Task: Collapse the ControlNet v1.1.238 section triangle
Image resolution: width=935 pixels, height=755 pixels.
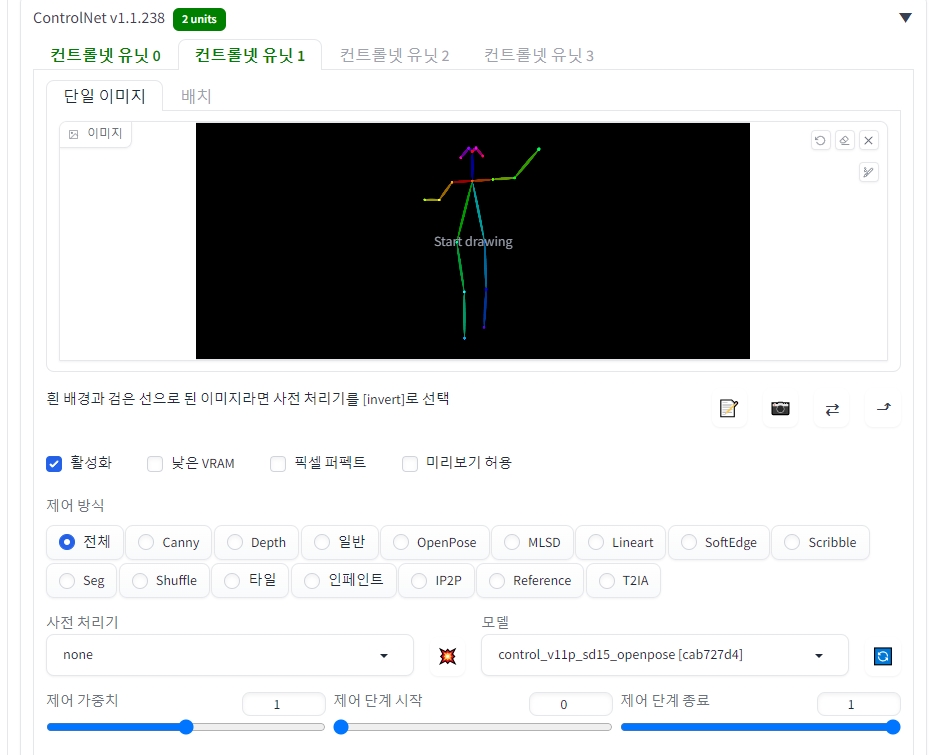Action: 905,18
